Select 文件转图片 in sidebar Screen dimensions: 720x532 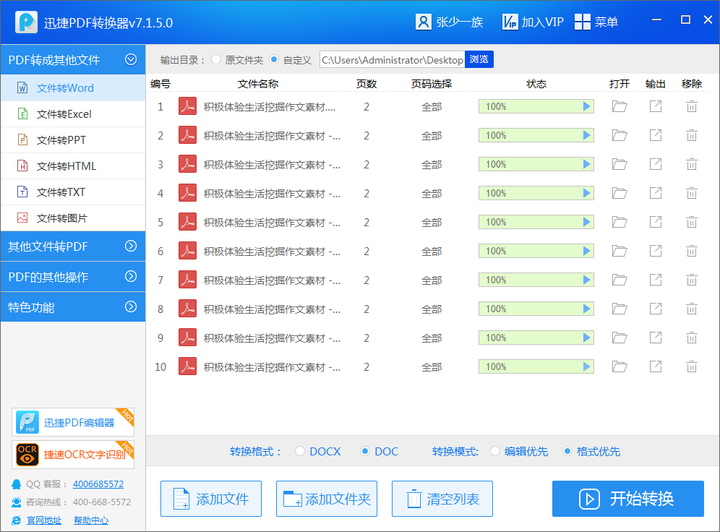(73, 218)
